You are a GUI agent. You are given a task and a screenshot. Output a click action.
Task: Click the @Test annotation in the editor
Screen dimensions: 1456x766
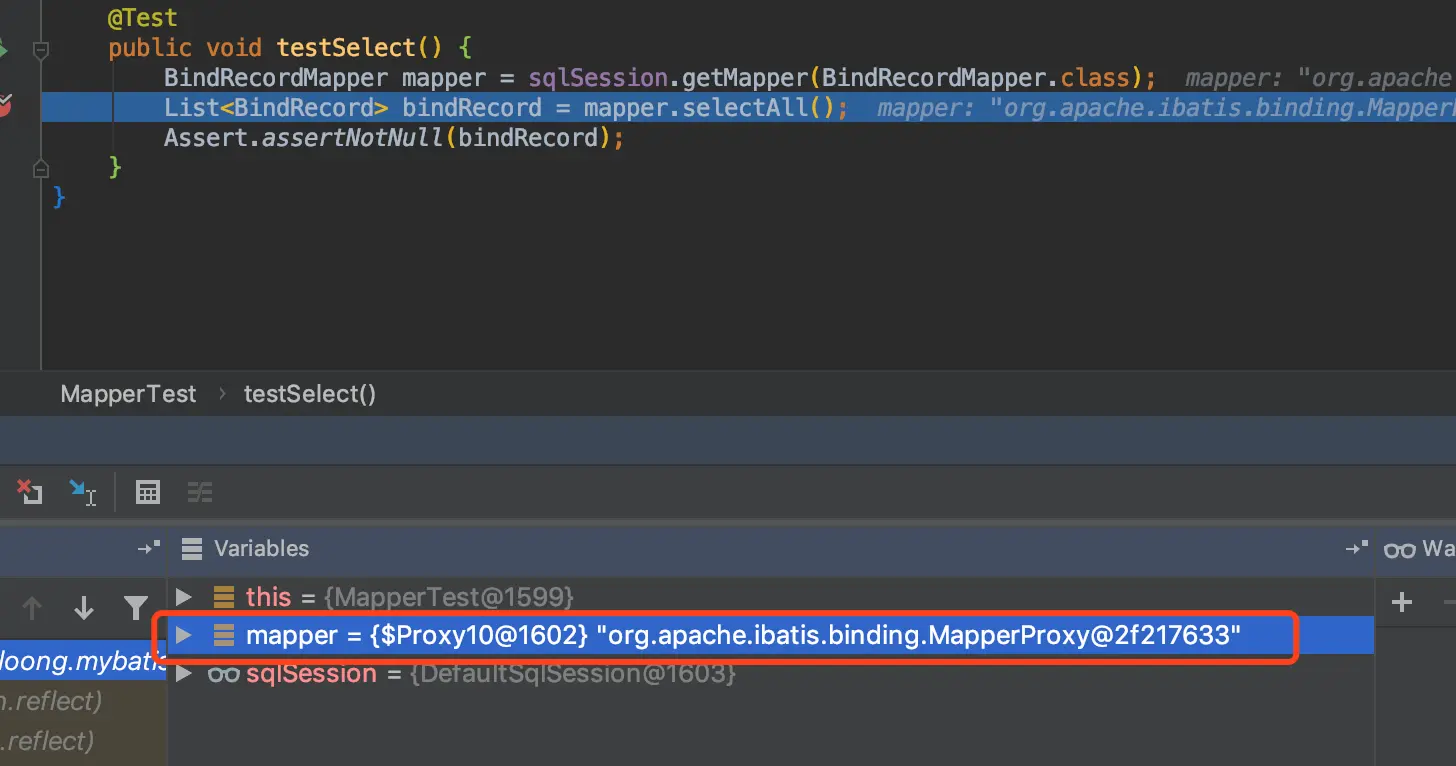(x=143, y=18)
